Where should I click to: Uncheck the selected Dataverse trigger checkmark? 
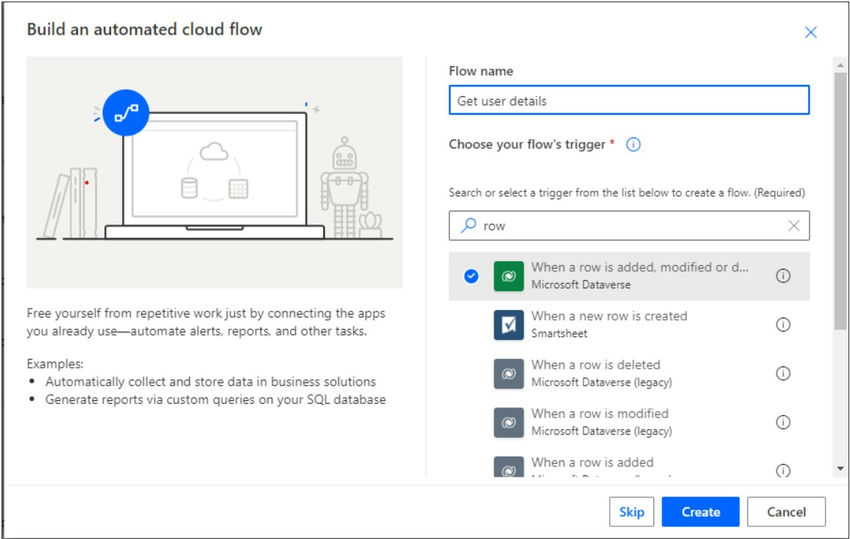[471, 276]
